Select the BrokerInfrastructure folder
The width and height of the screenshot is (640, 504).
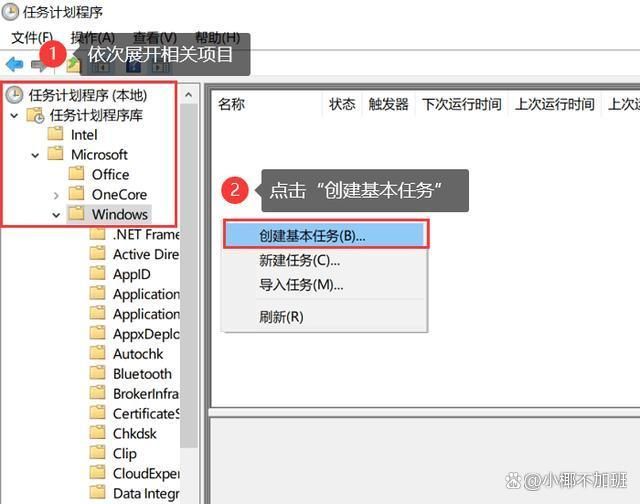coord(146,394)
